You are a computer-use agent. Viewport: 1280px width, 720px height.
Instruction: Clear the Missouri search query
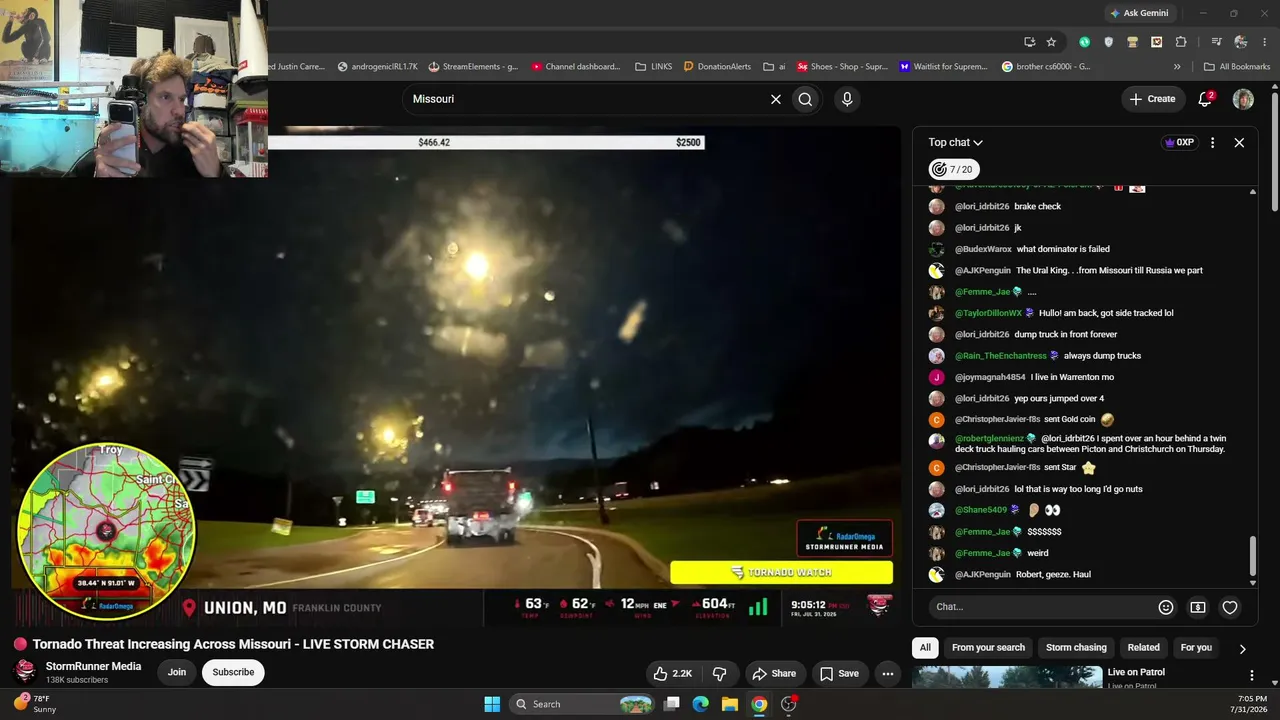click(x=775, y=99)
